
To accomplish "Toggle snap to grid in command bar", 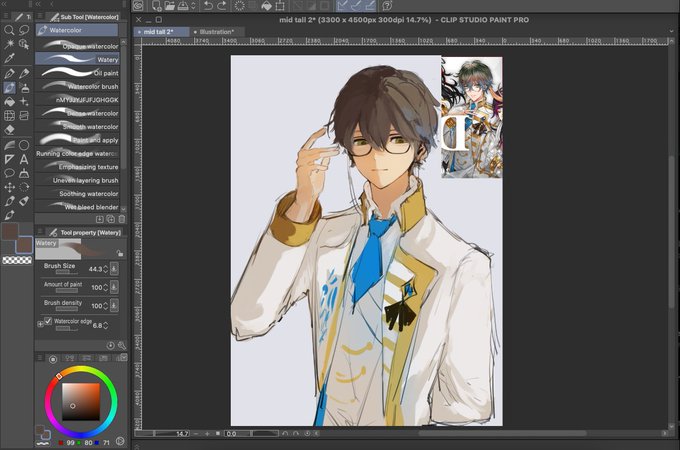I will point(370,6).
